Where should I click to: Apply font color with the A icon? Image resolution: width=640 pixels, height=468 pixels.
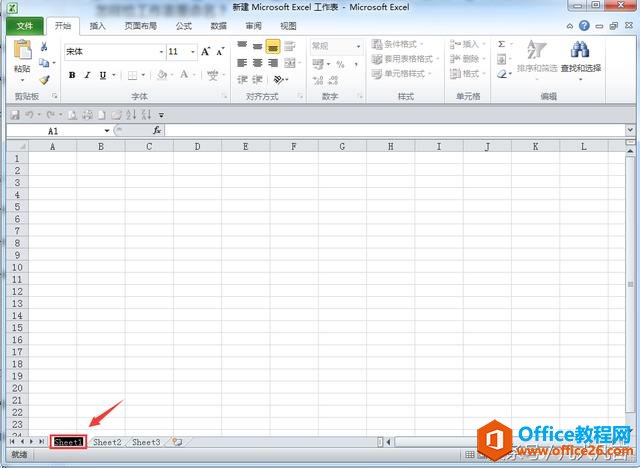tap(184, 75)
